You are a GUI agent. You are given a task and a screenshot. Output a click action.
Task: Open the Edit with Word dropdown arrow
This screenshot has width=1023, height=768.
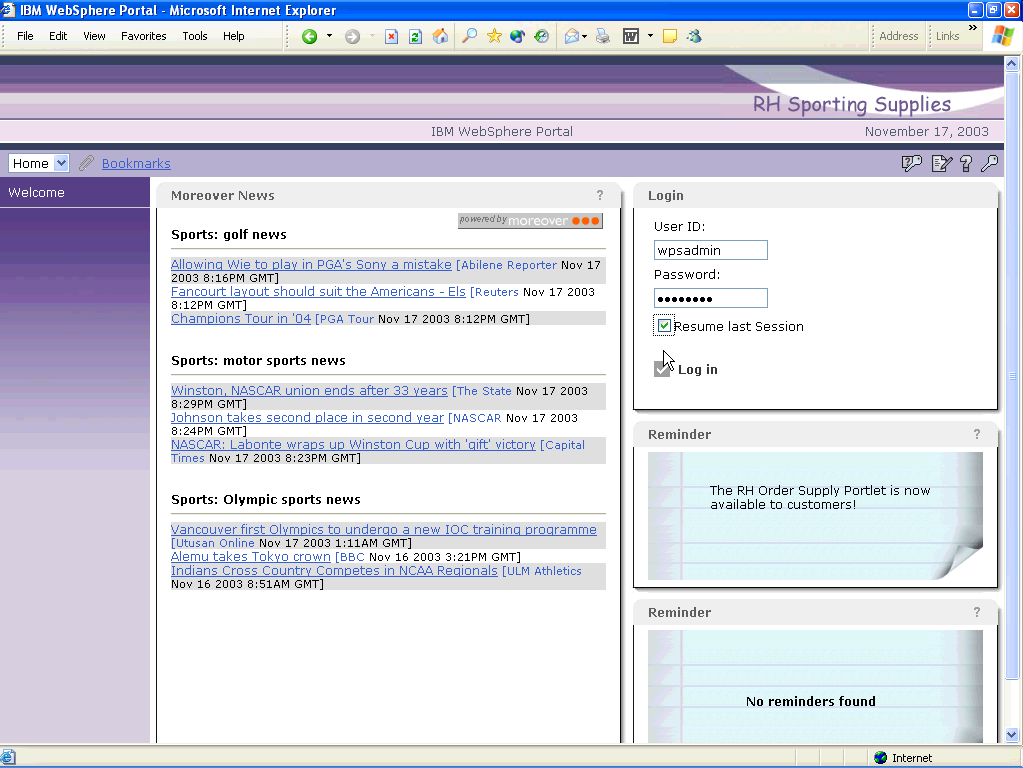tap(650, 36)
